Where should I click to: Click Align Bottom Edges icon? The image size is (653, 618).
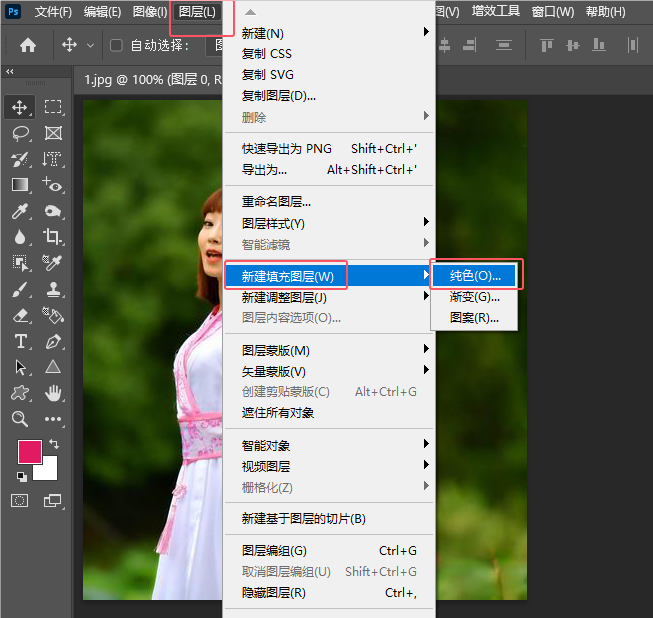[x=598, y=45]
